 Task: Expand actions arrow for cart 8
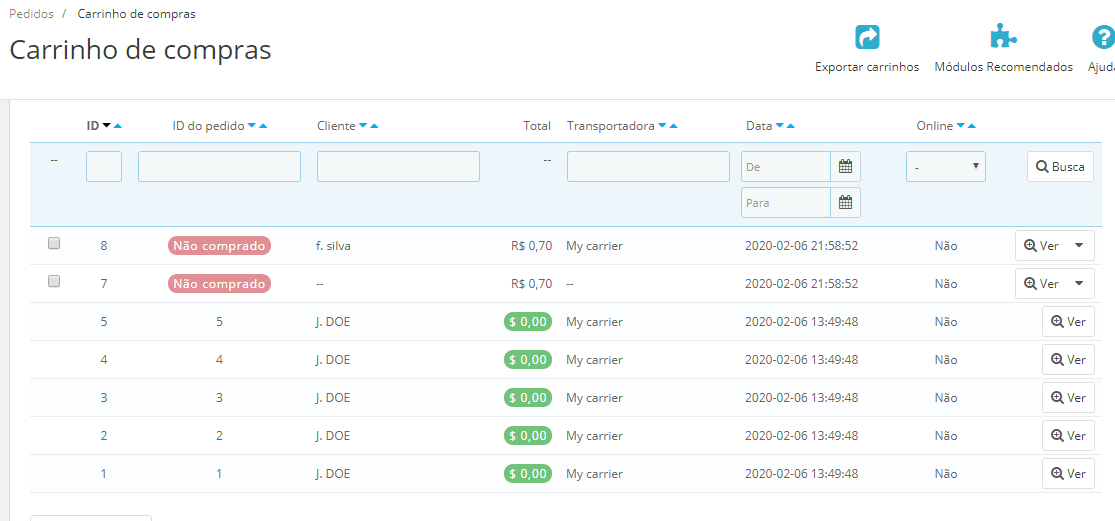pos(1079,245)
